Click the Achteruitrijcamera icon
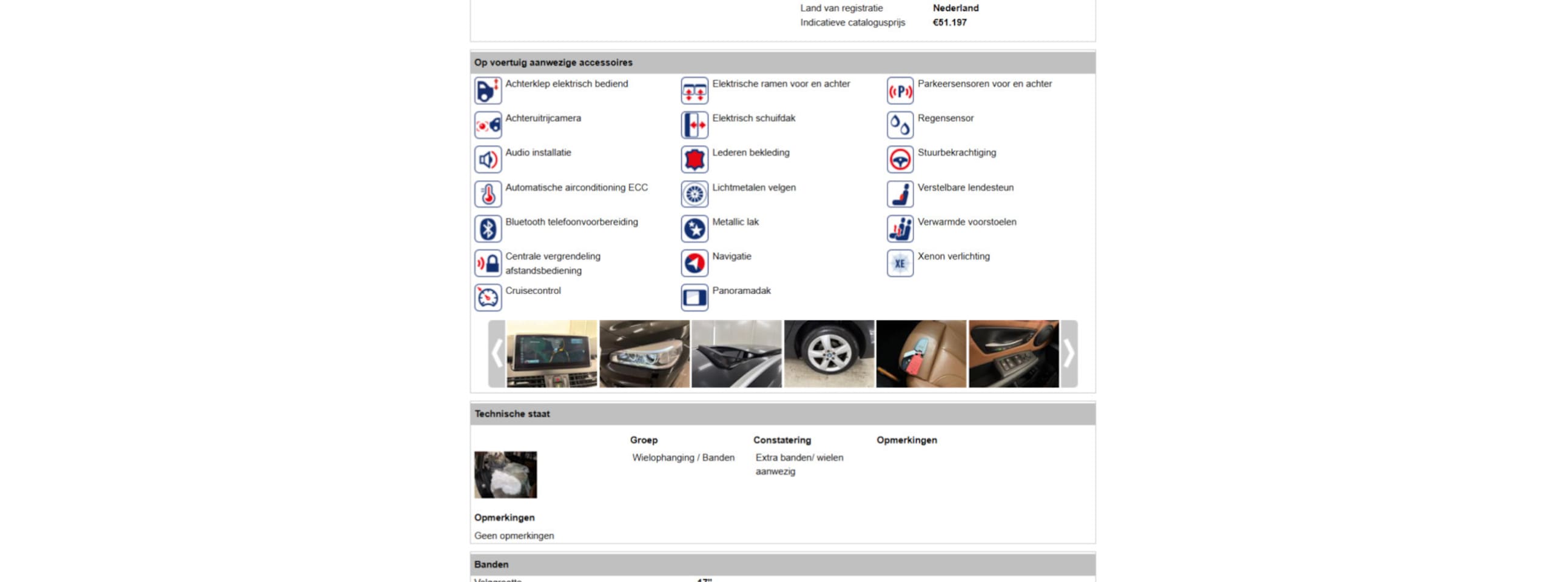The width and height of the screenshot is (1568, 582). (488, 125)
